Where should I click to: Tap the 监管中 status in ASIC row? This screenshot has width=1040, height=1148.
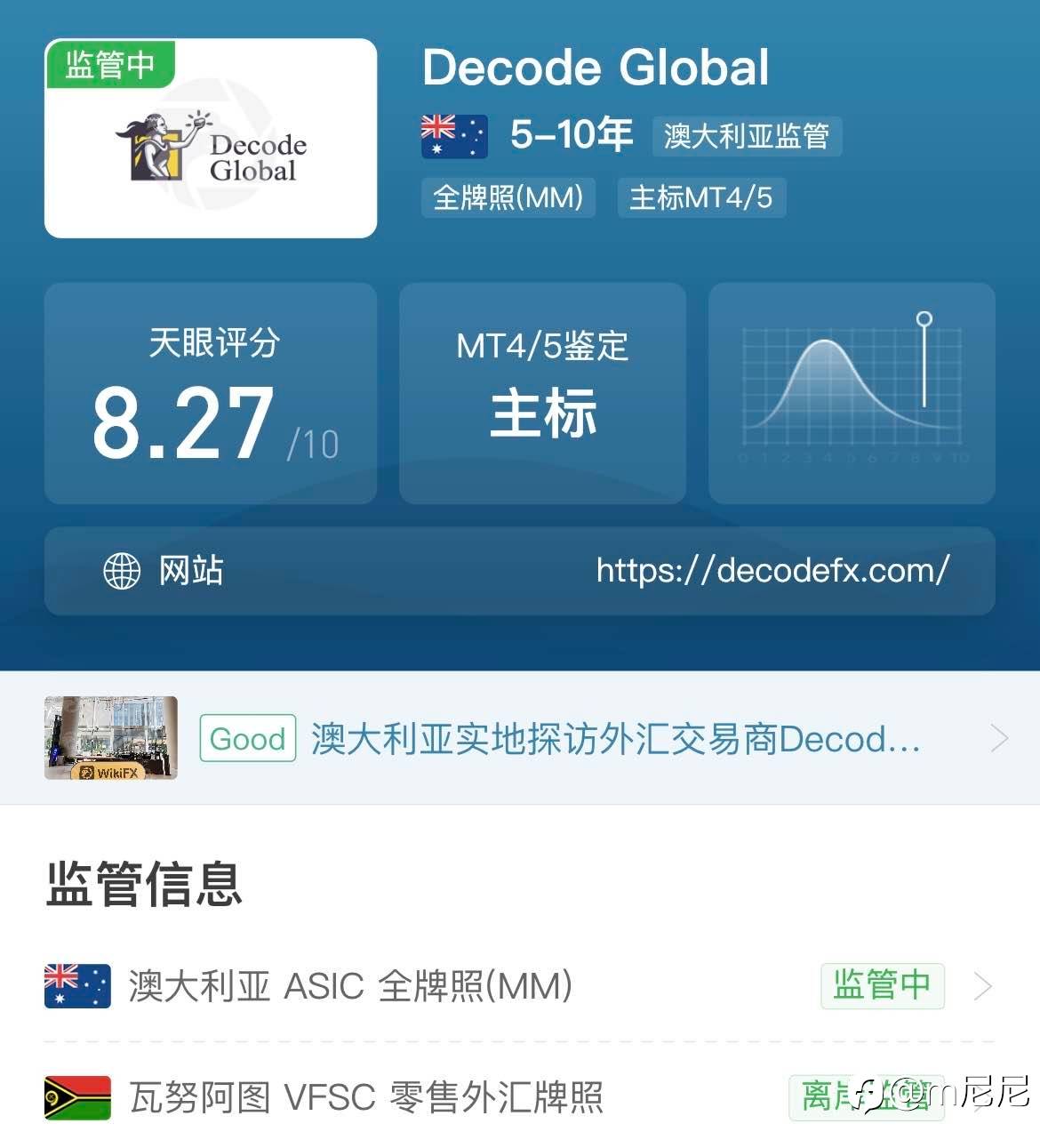(x=882, y=985)
